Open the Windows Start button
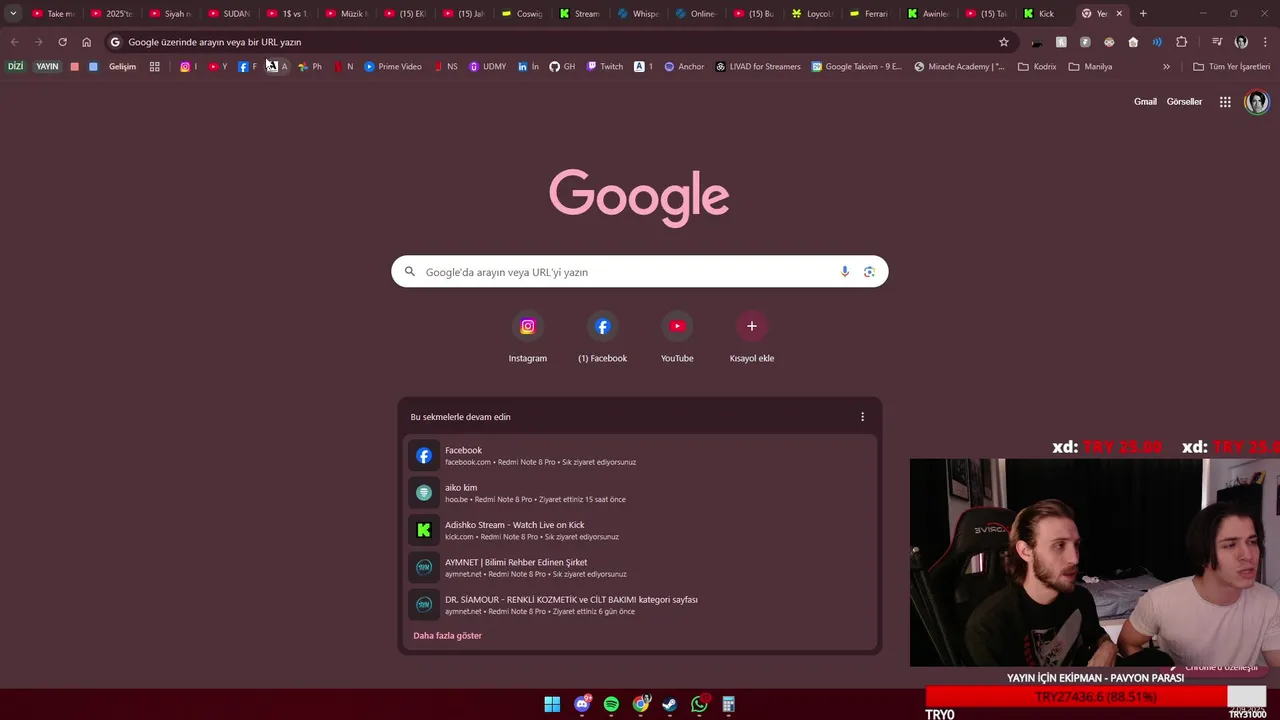The height and width of the screenshot is (720, 1280). click(552, 705)
